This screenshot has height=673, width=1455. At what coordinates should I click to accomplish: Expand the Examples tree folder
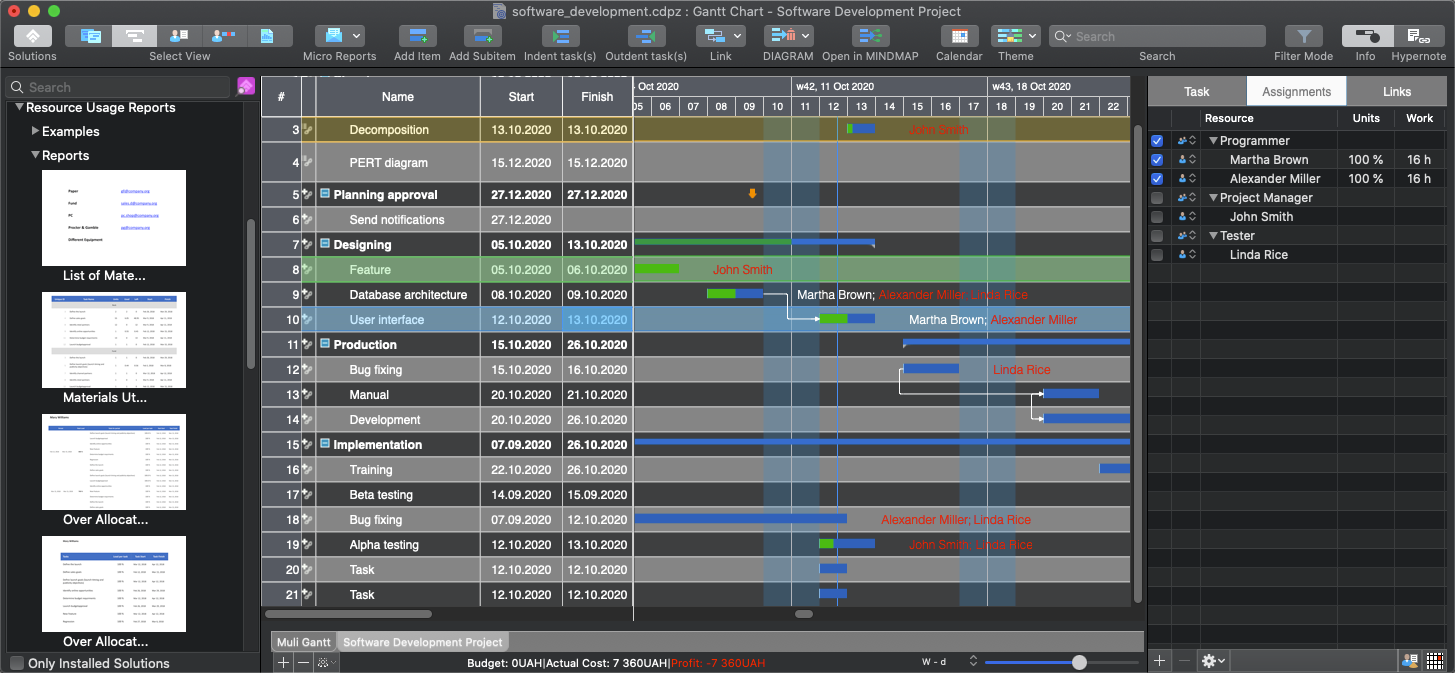(x=36, y=131)
